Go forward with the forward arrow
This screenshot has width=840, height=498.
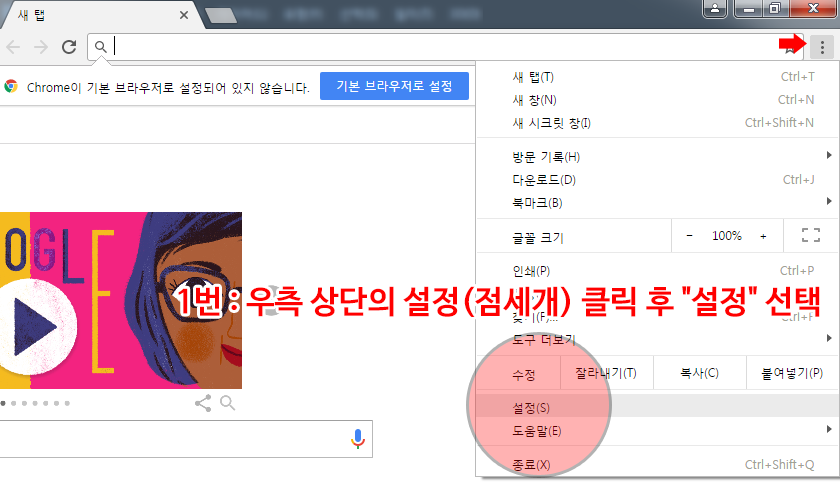tap(41, 47)
